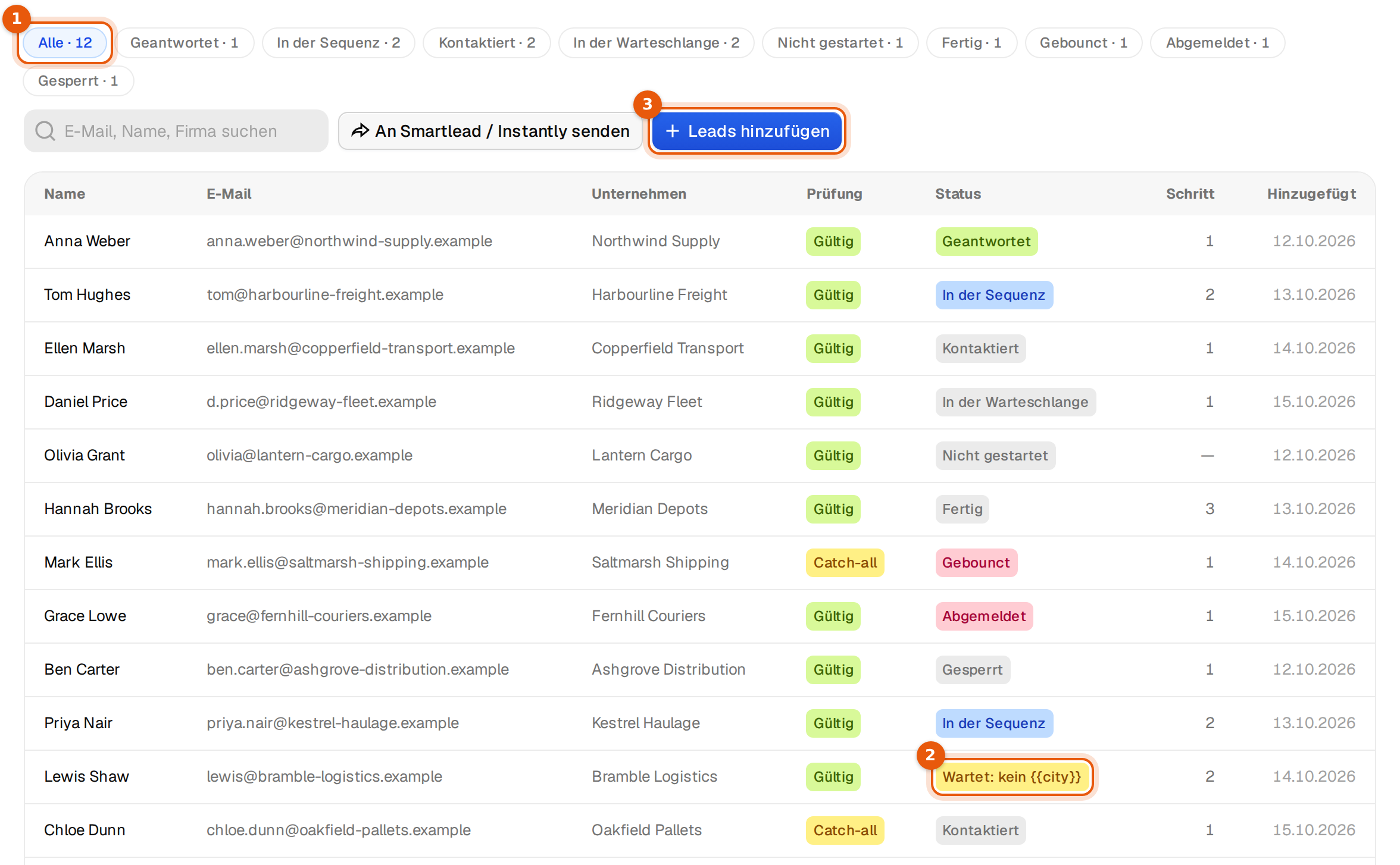Click Copperfield Transport company cell
The image size is (1400, 865).
coord(668,349)
